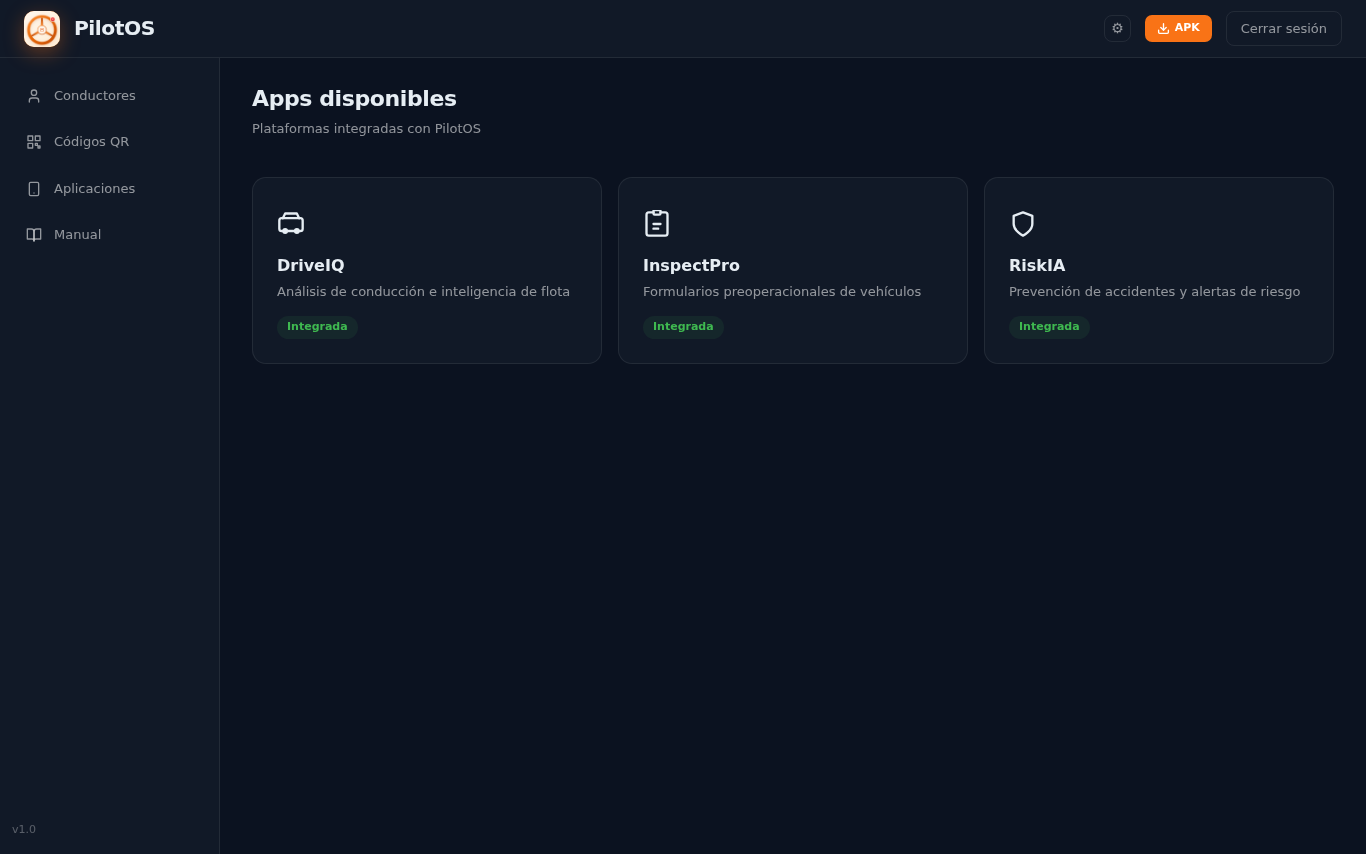Click Cerrar sesión to log out

tap(1284, 28)
